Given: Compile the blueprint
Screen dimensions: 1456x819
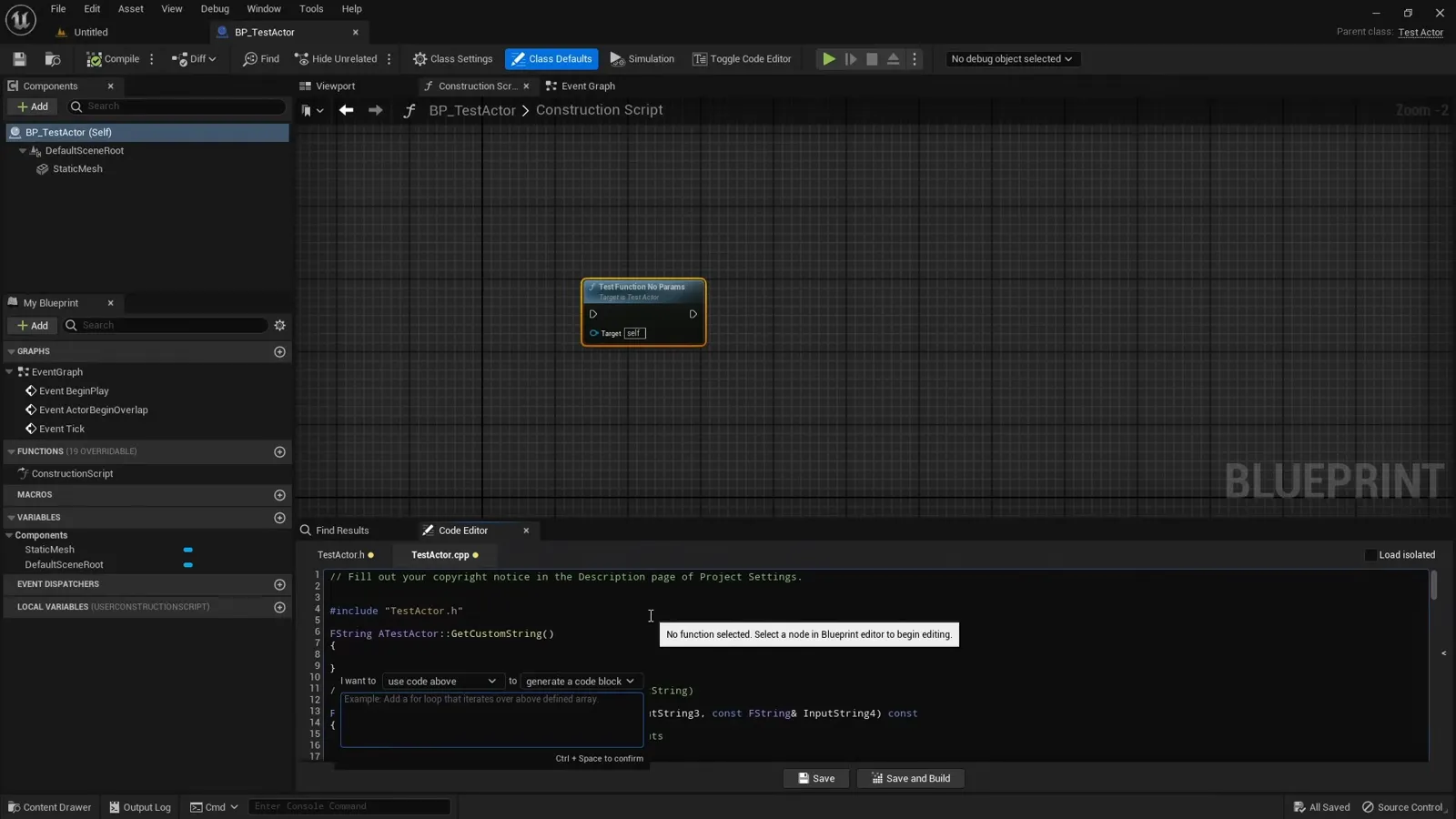Looking at the screenshot, I should click(113, 59).
